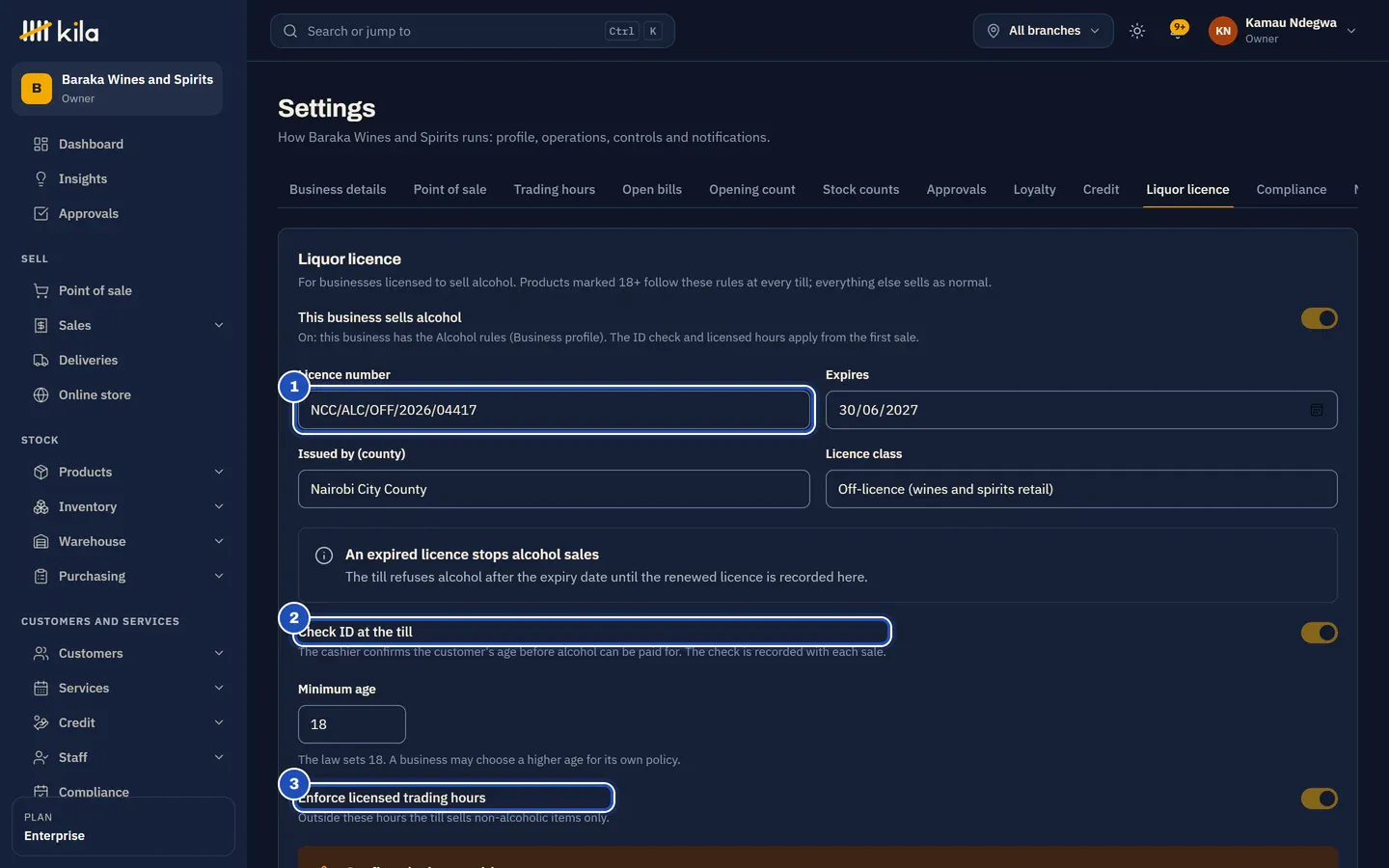This screenshot has width=1389, height=868.
Task: Open Baraka Wines and Spirits business switcher
Action: [117, 89]
